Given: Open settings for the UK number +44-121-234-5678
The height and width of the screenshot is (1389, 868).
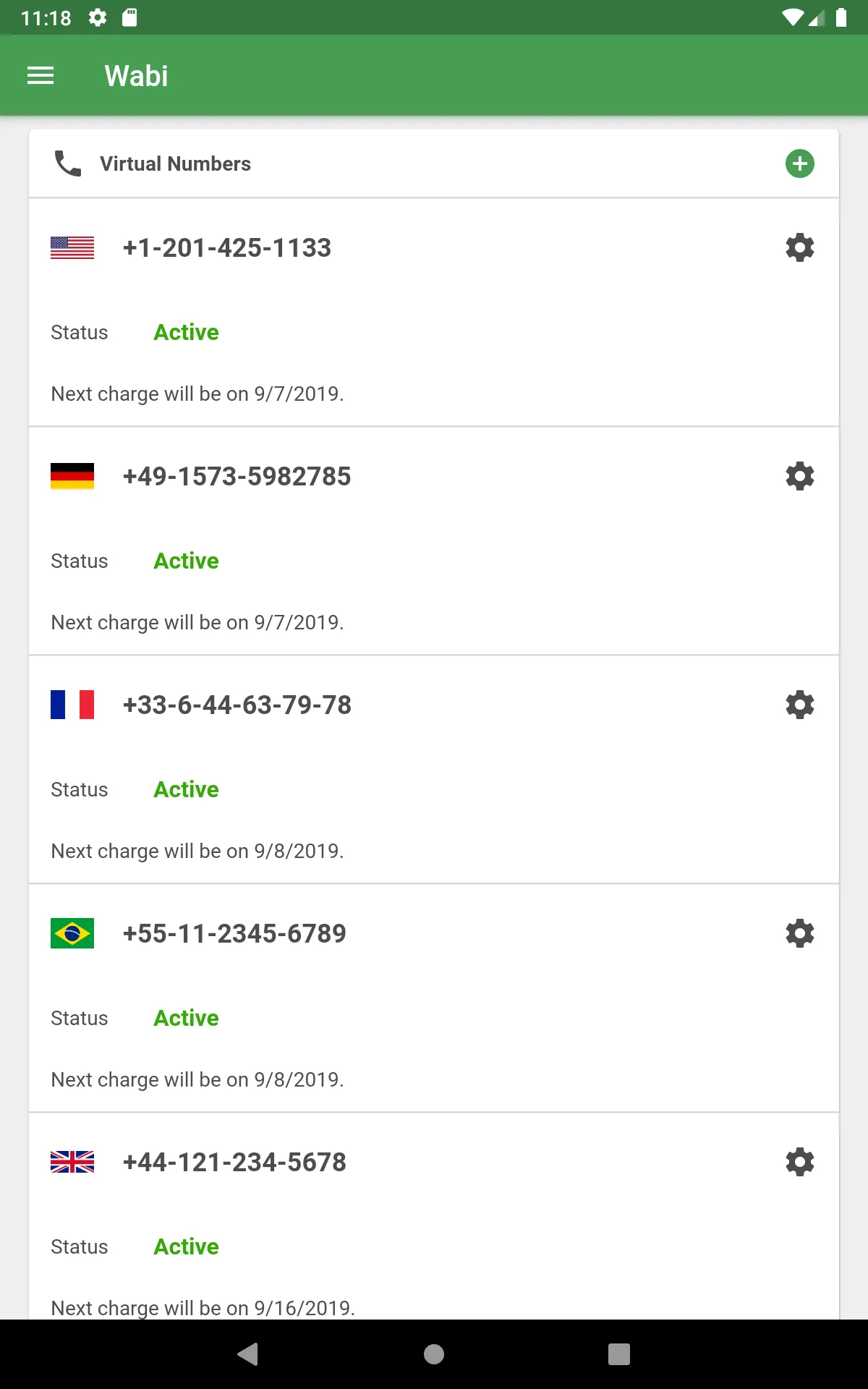Looking at the screenshot, I should pyautogui.click(x=799, y=1162).
